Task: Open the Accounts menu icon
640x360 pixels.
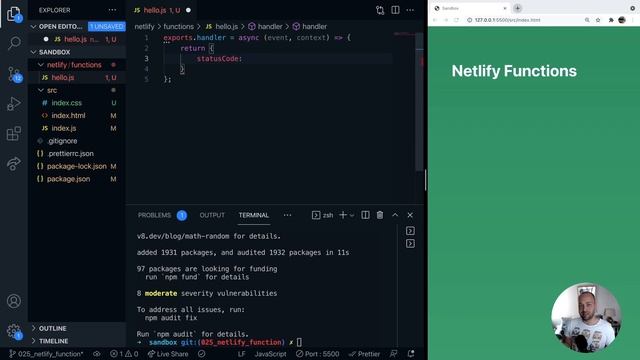Action: pos(14,301)
